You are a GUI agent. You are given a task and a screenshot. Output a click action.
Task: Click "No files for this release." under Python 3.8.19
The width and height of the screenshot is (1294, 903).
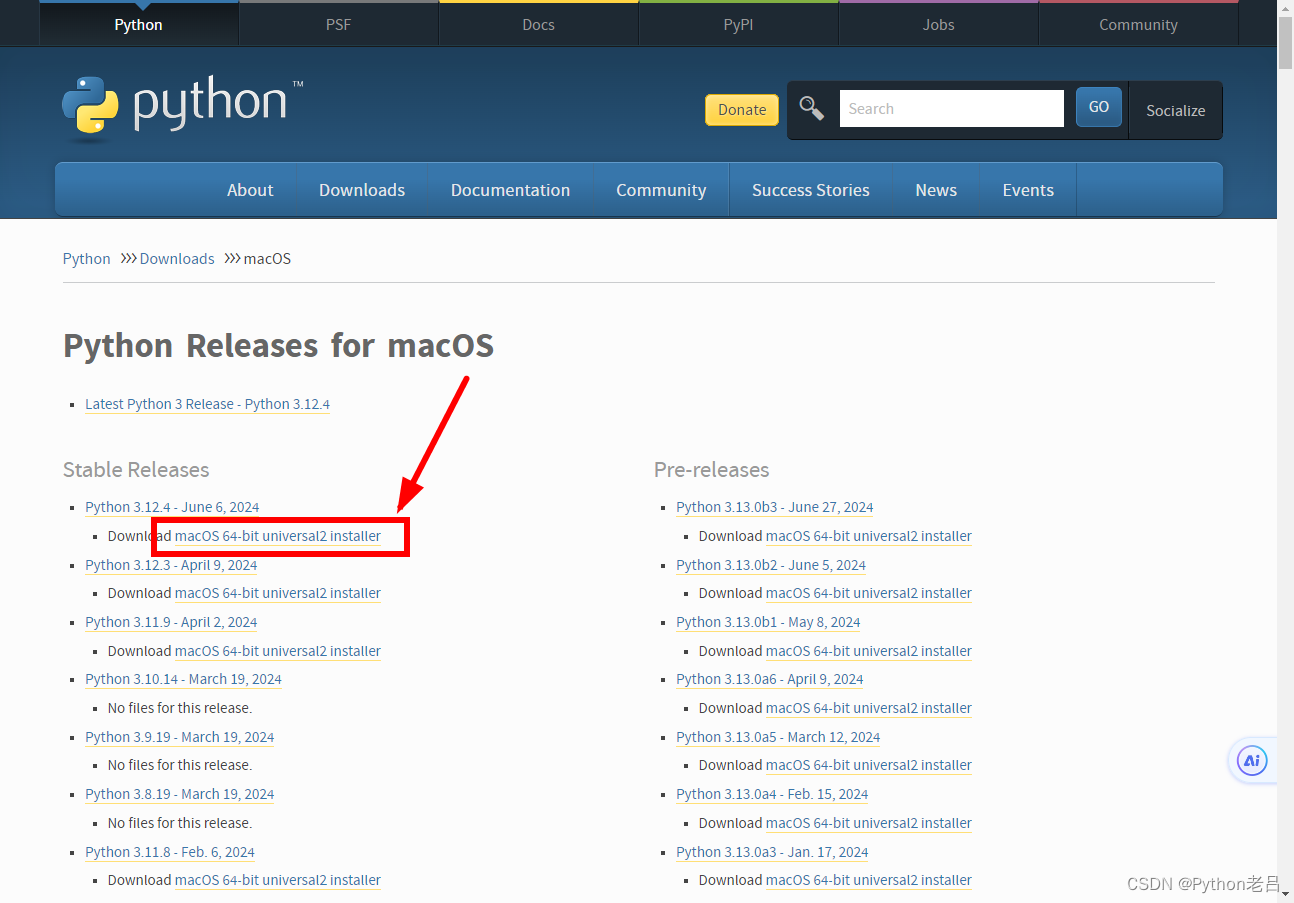click(180, 823)
